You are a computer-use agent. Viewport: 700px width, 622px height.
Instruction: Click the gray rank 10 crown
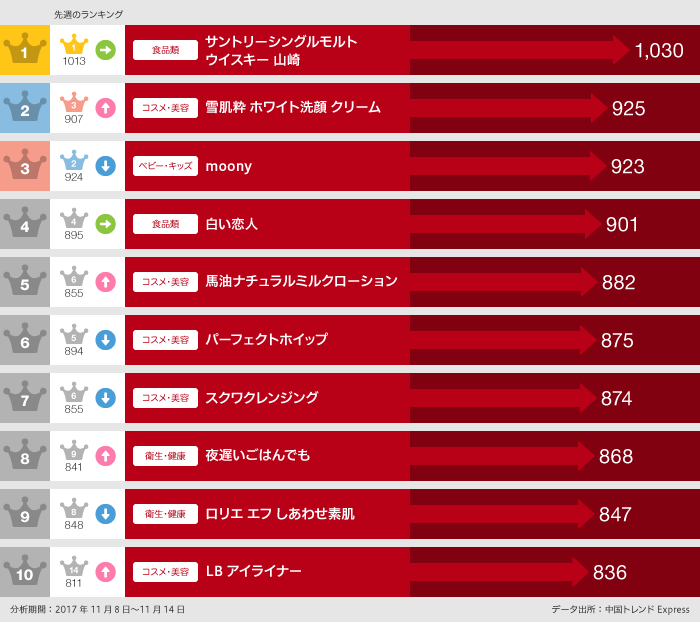tap(24, 571)
